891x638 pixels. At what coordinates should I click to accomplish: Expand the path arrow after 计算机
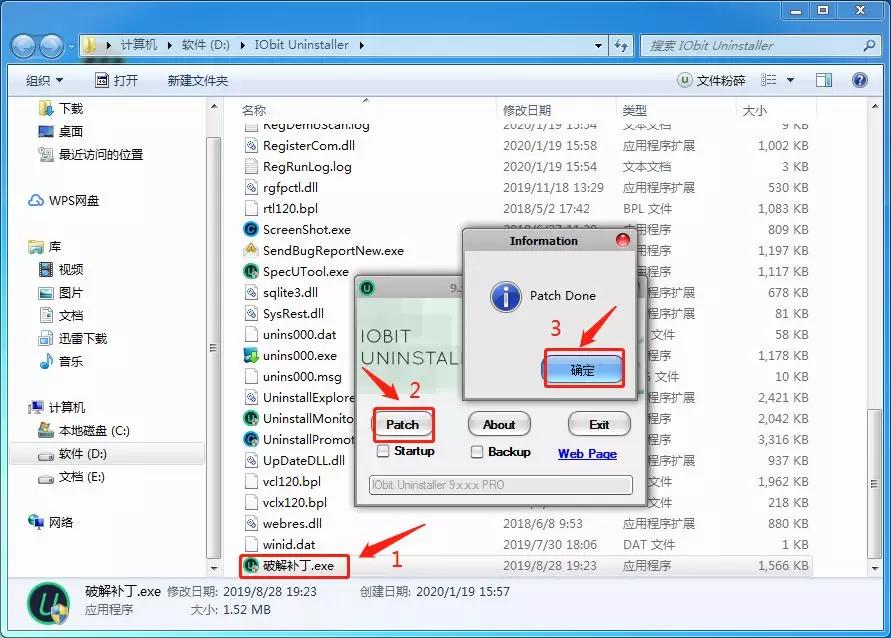point(169,45)
